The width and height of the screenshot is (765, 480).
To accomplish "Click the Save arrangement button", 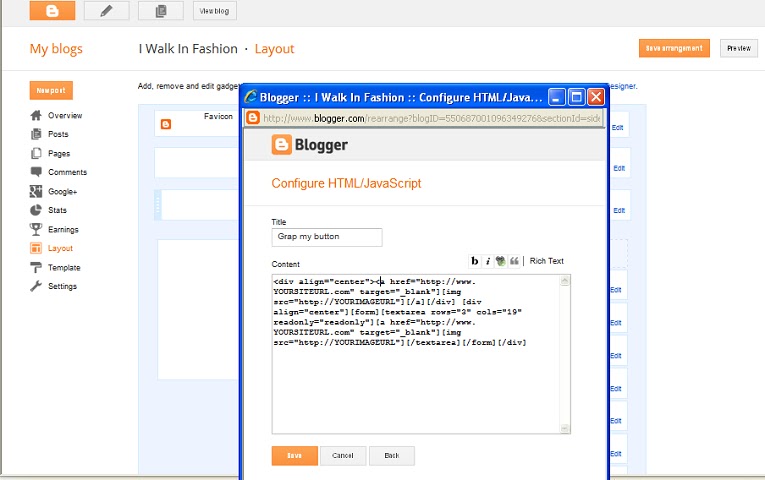I will 674,48.
